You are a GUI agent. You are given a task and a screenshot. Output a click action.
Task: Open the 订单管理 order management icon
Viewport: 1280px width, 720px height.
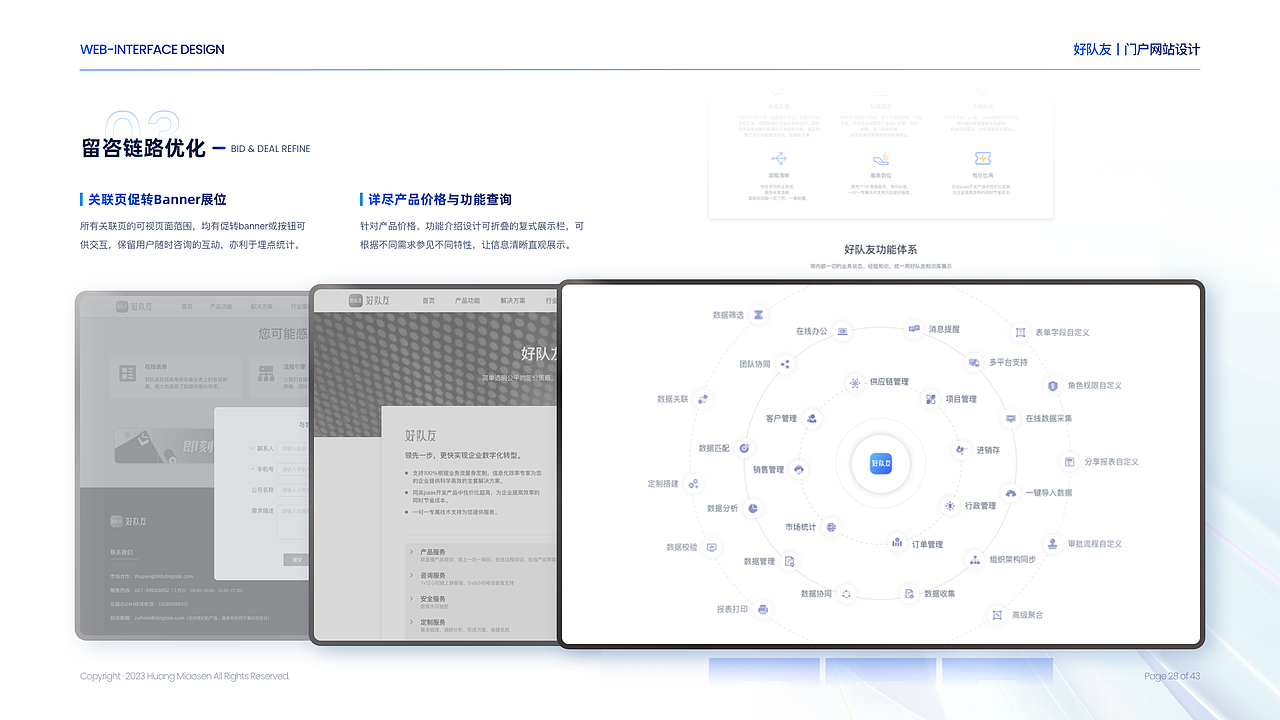[x=897, y=543]
